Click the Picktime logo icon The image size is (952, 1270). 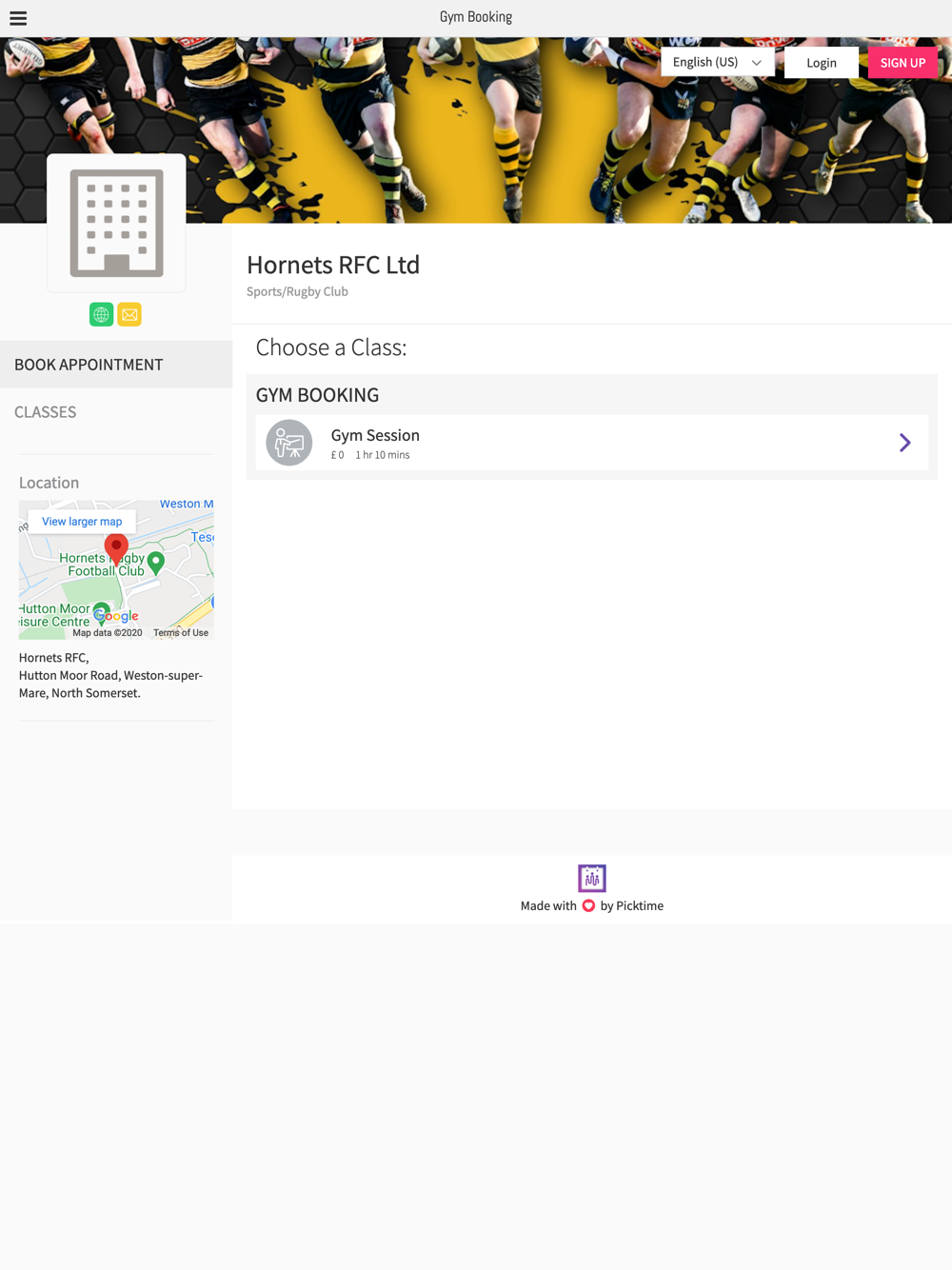592,878
